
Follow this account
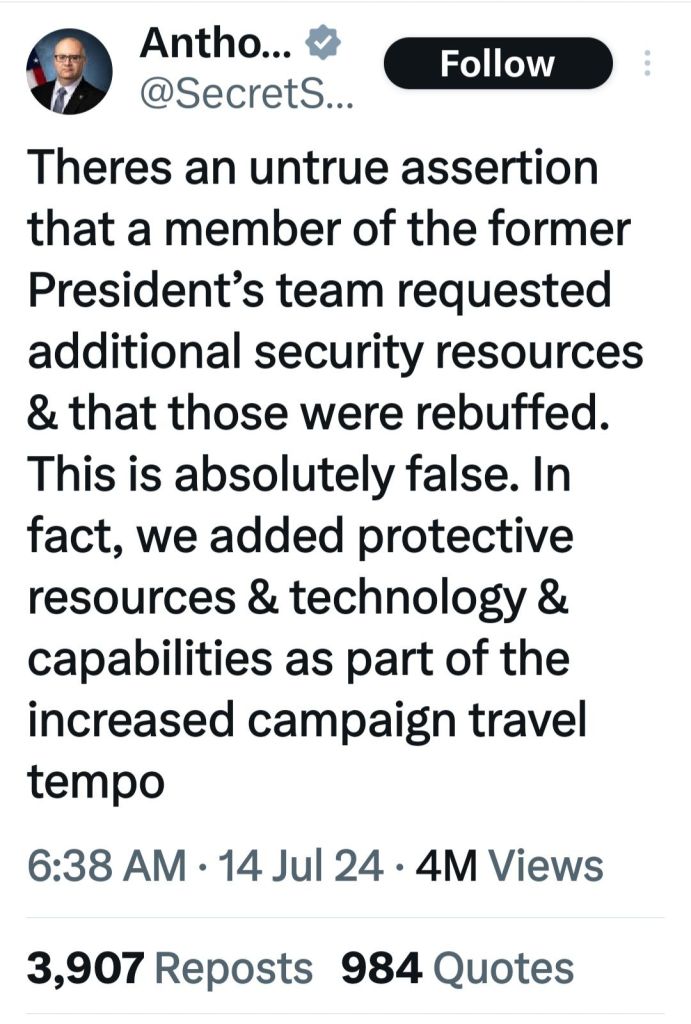497,64
